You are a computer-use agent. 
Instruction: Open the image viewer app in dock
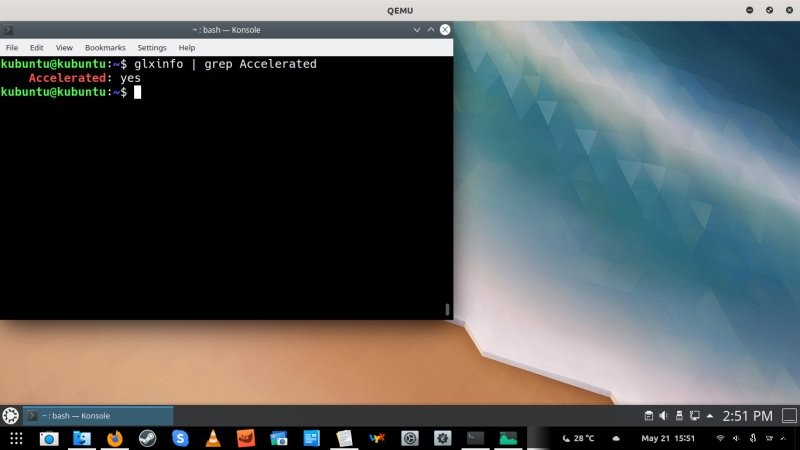pyautogui.click(x=279, y=438)
